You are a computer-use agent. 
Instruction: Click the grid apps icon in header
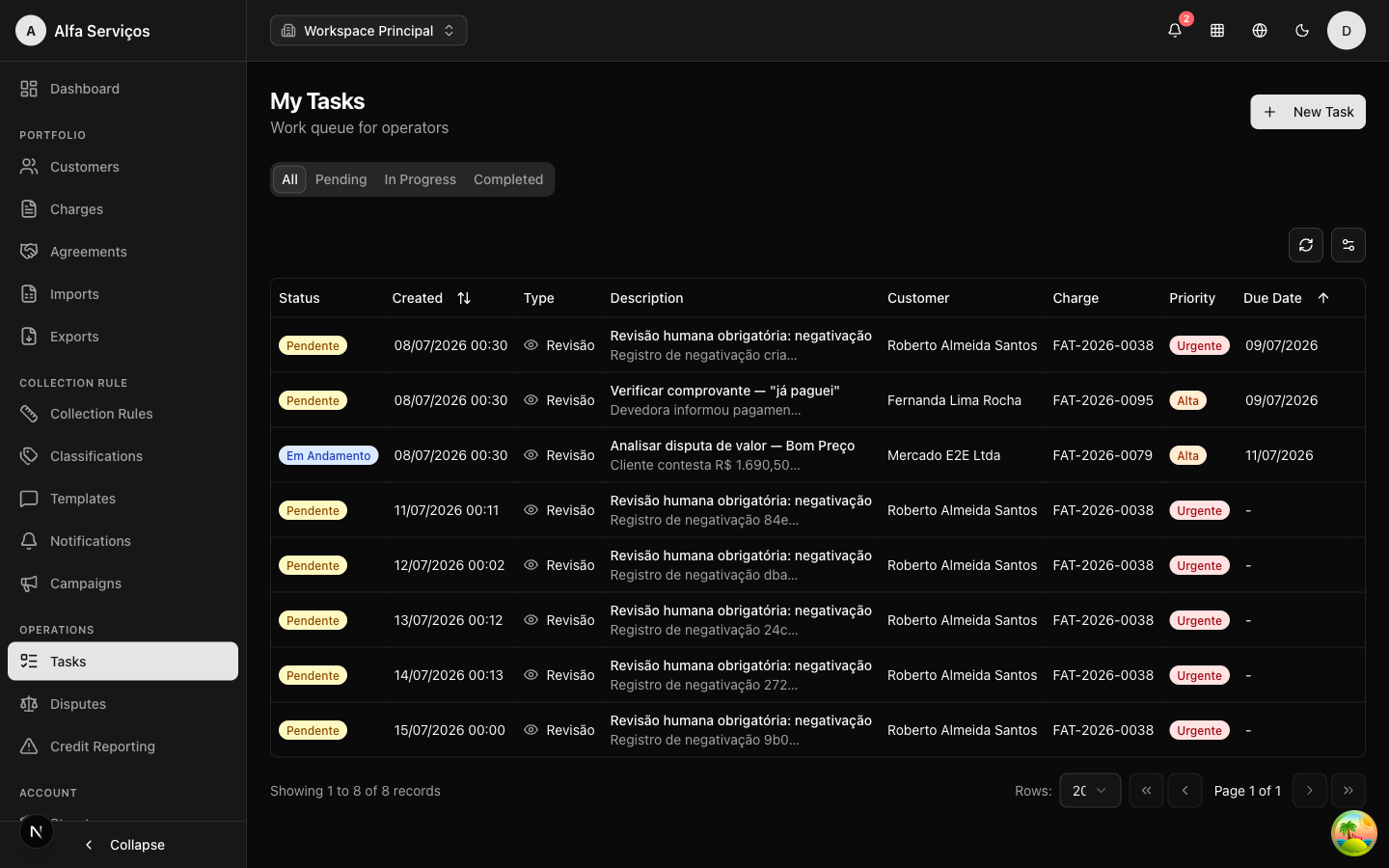pyautogui.click(x=1217, y=30)
